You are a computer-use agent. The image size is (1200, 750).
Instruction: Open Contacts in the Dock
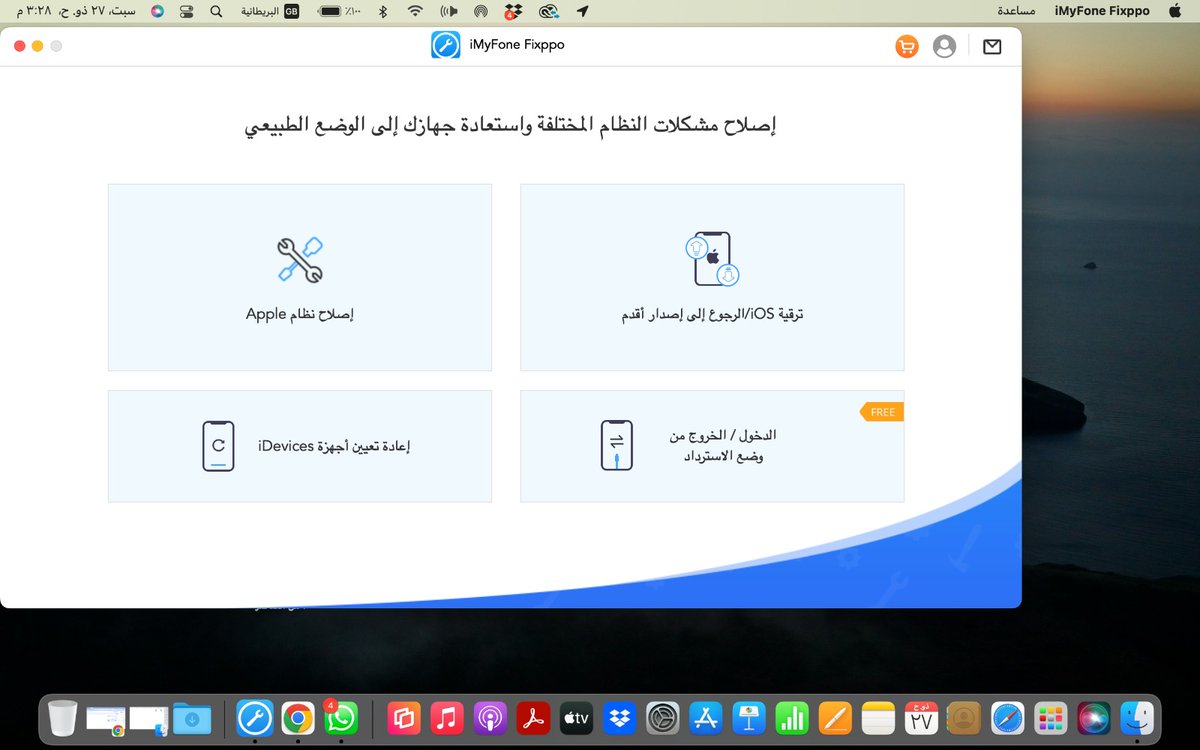tap(963, 718)
